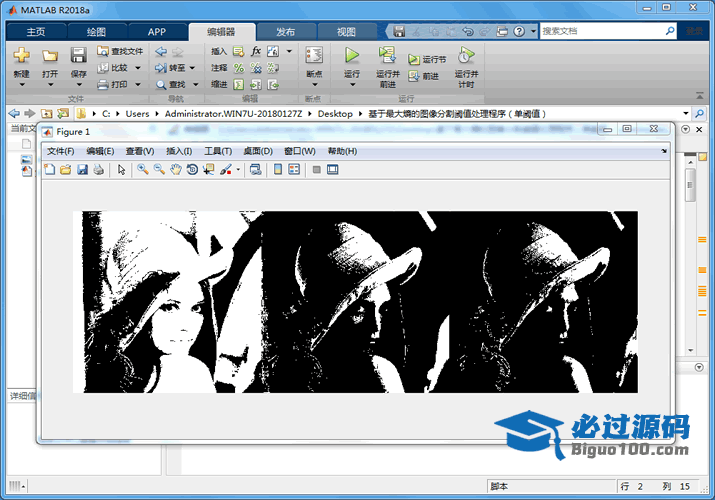Viewport: 715px width, 500px height.
Task: Switch to the APP ribbon tab
Action: point(157,32)
